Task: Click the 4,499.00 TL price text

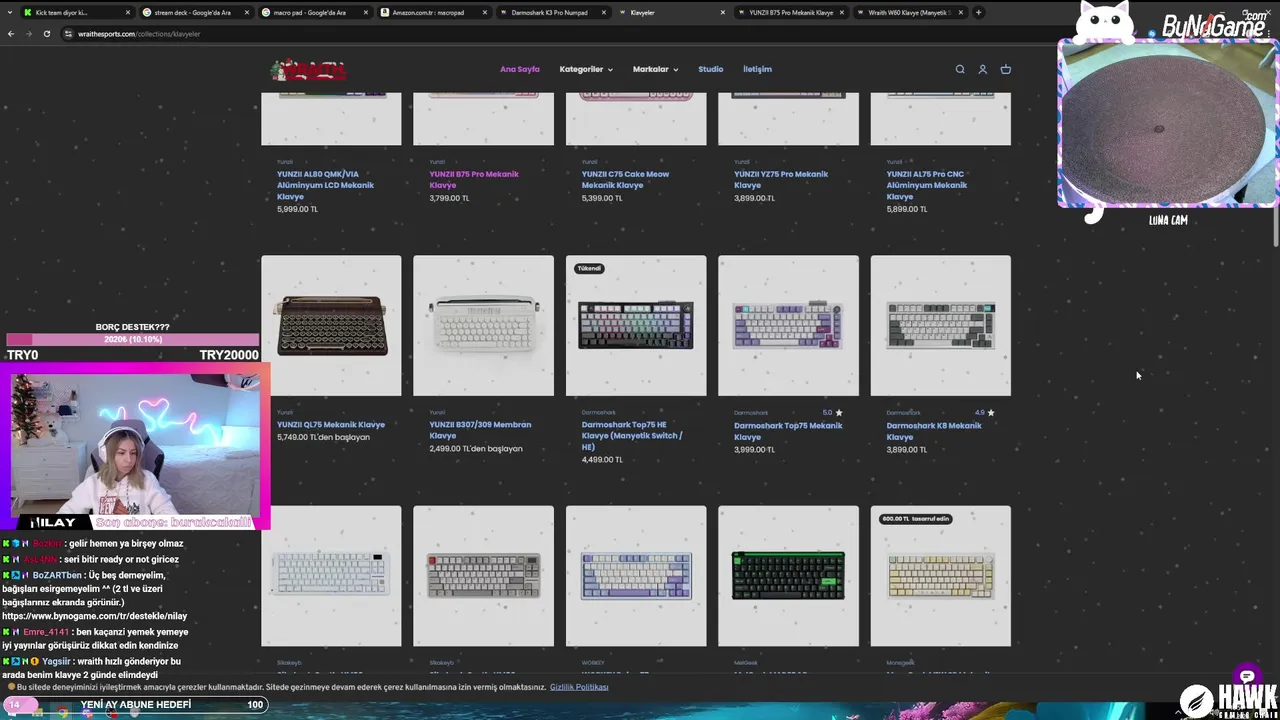Action: pyautogui.click(x=602, y=460)
